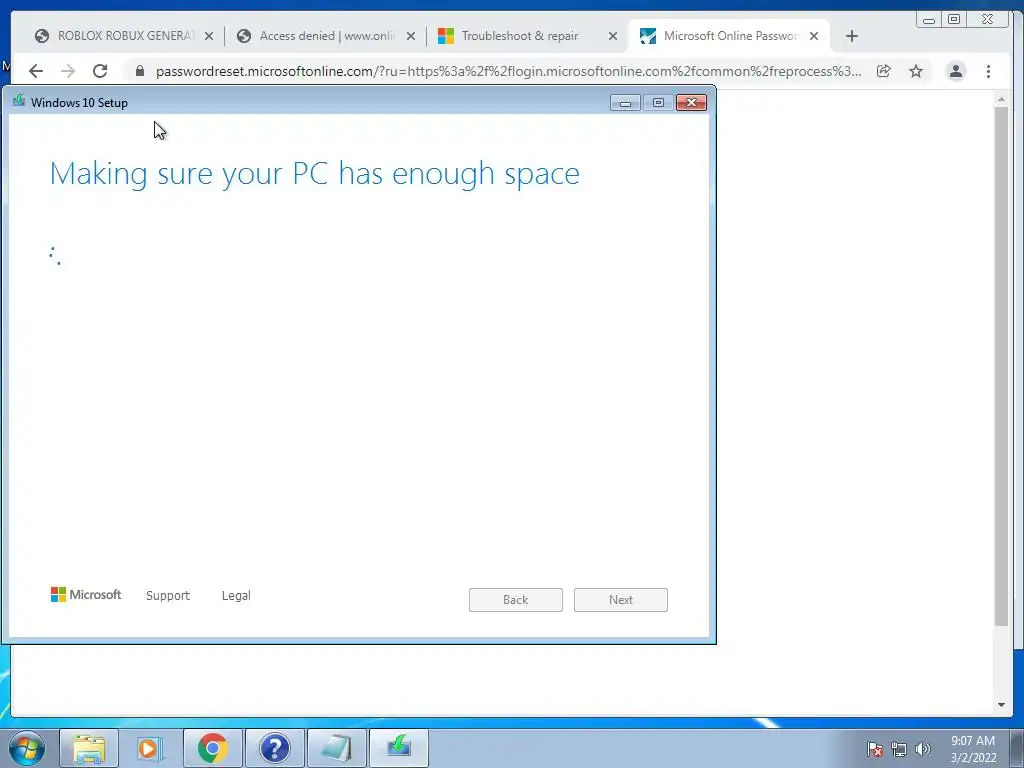Go forward in Chrome browser
Image resolution: width=1024 pixels, height=768 pixels.
[x=68, y=71]
